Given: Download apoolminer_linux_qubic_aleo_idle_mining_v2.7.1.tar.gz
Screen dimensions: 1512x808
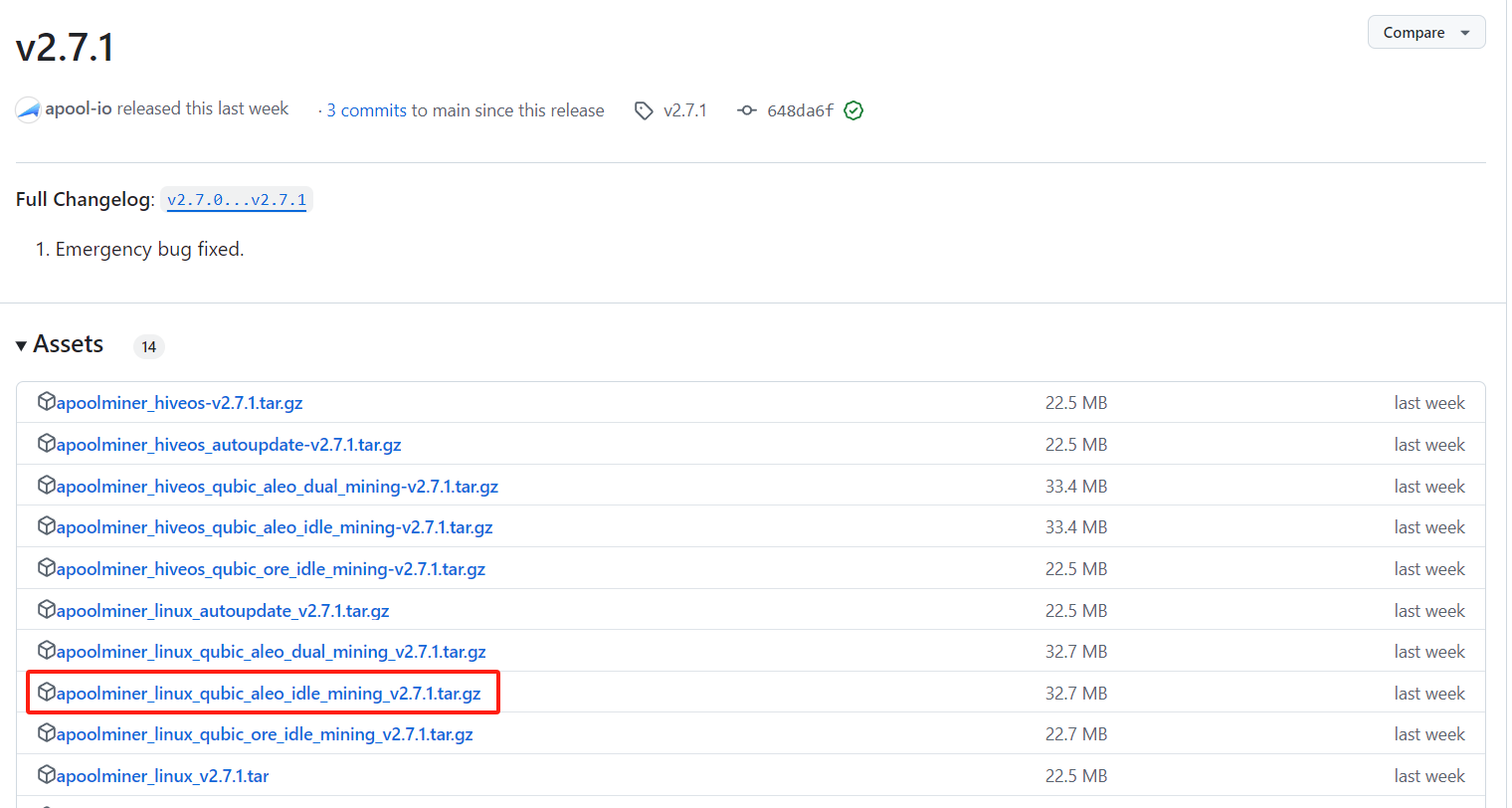Looking at the screenshot, I should click(x=269, y=694).
